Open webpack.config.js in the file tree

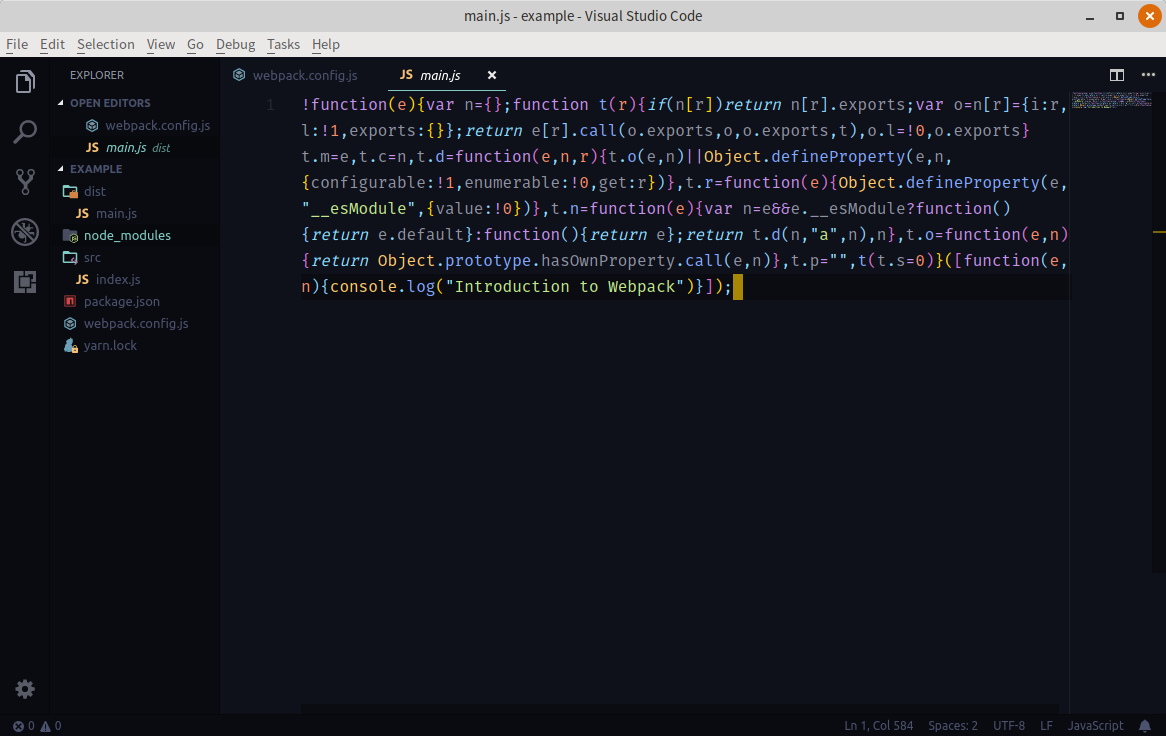[x=135, y=323]
